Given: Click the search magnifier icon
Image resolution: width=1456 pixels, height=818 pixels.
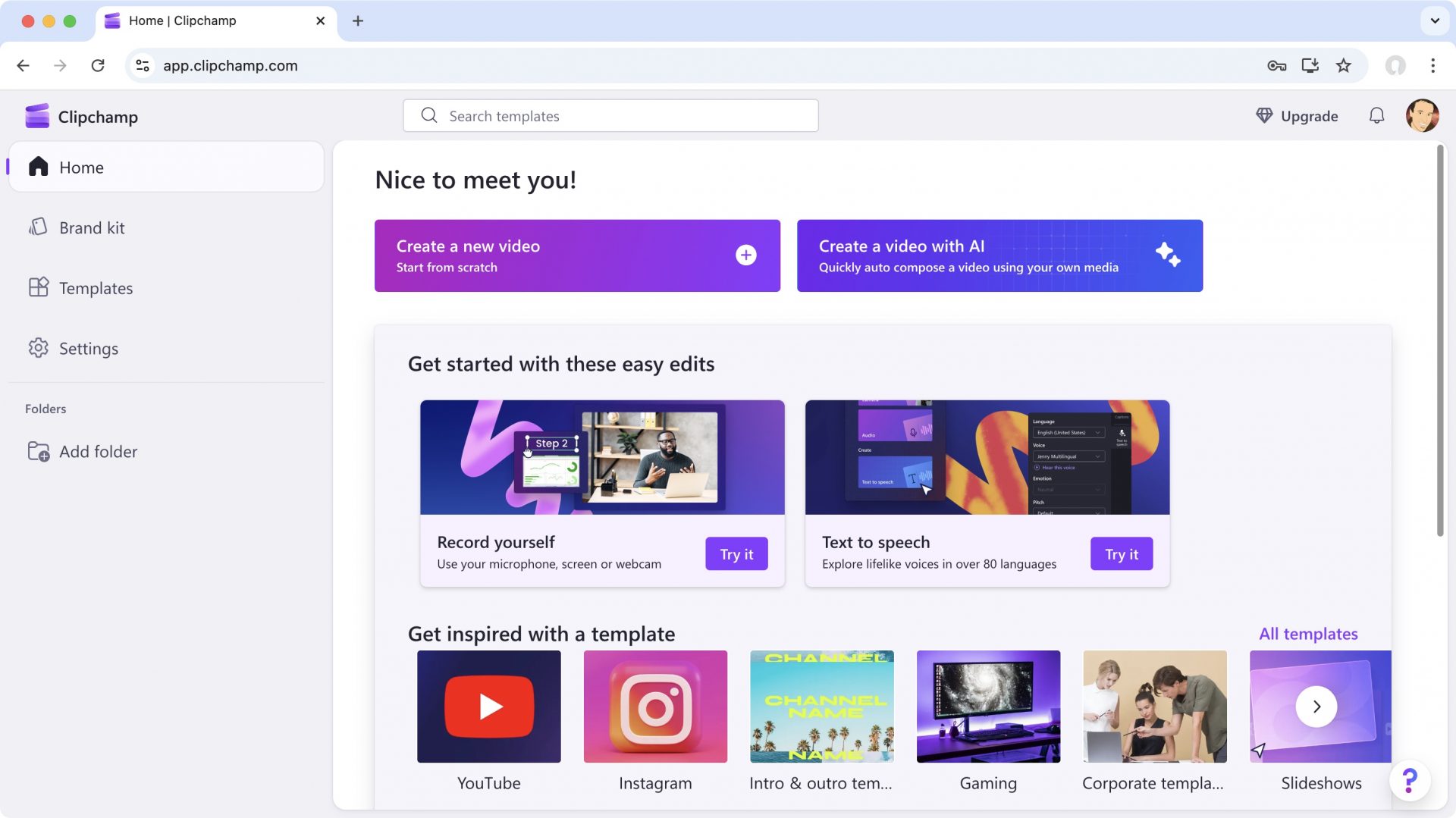Looking at the screenshot, I should click(x=429, y=115).
